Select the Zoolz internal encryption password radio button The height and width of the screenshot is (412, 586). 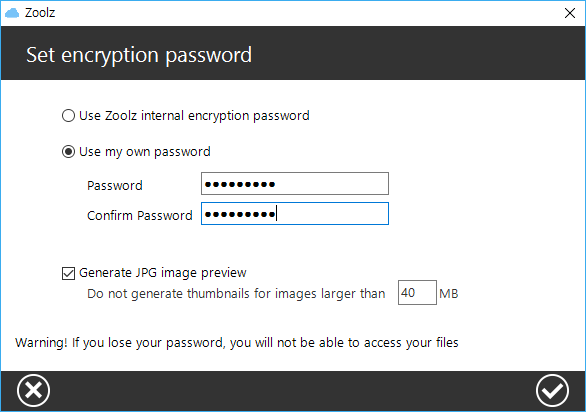pyautogui.click(x=68, y=116)
